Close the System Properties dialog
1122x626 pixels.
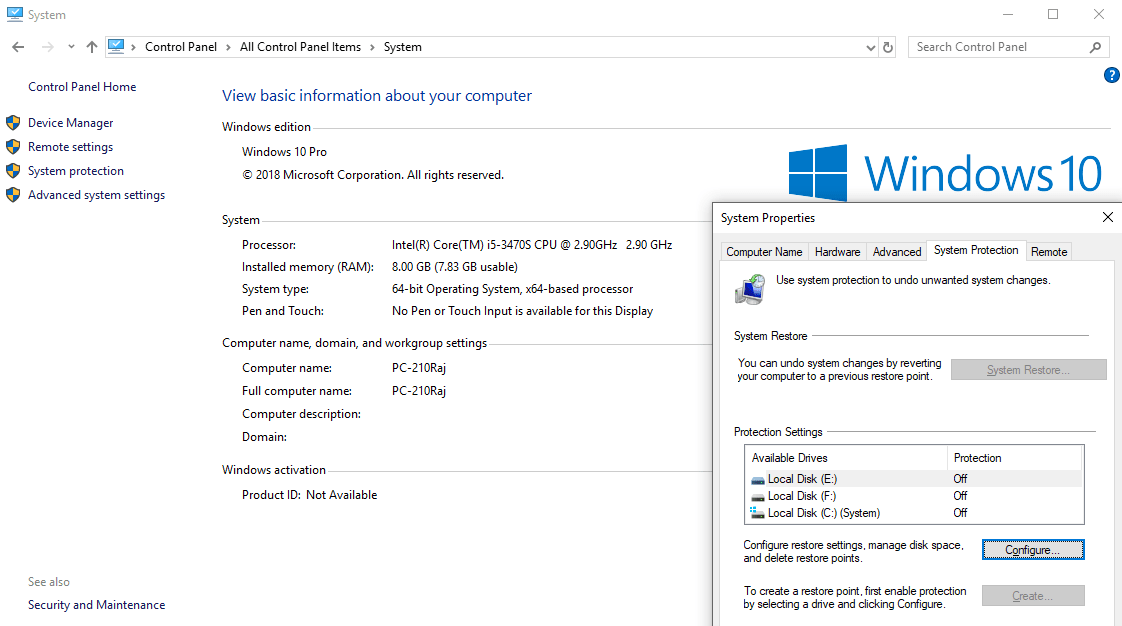[x=1108, y=217]
